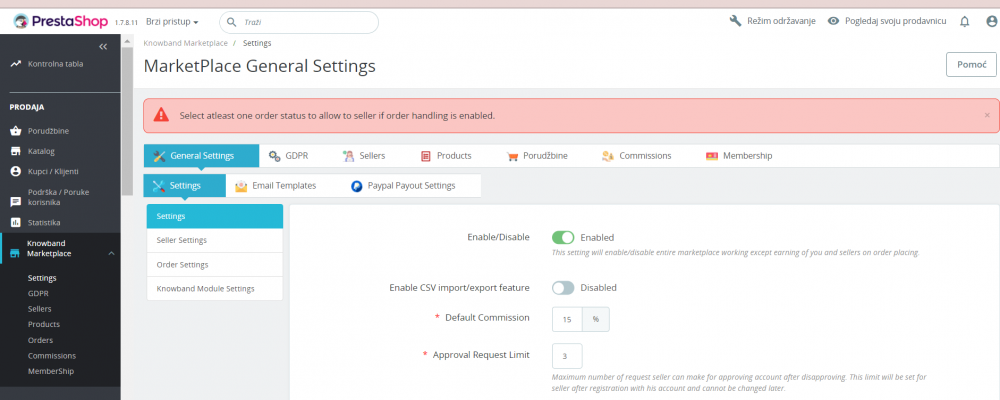Screen dimensions: 1000x400
Task: Click the Pomoć help button
Action: point(971,64)
